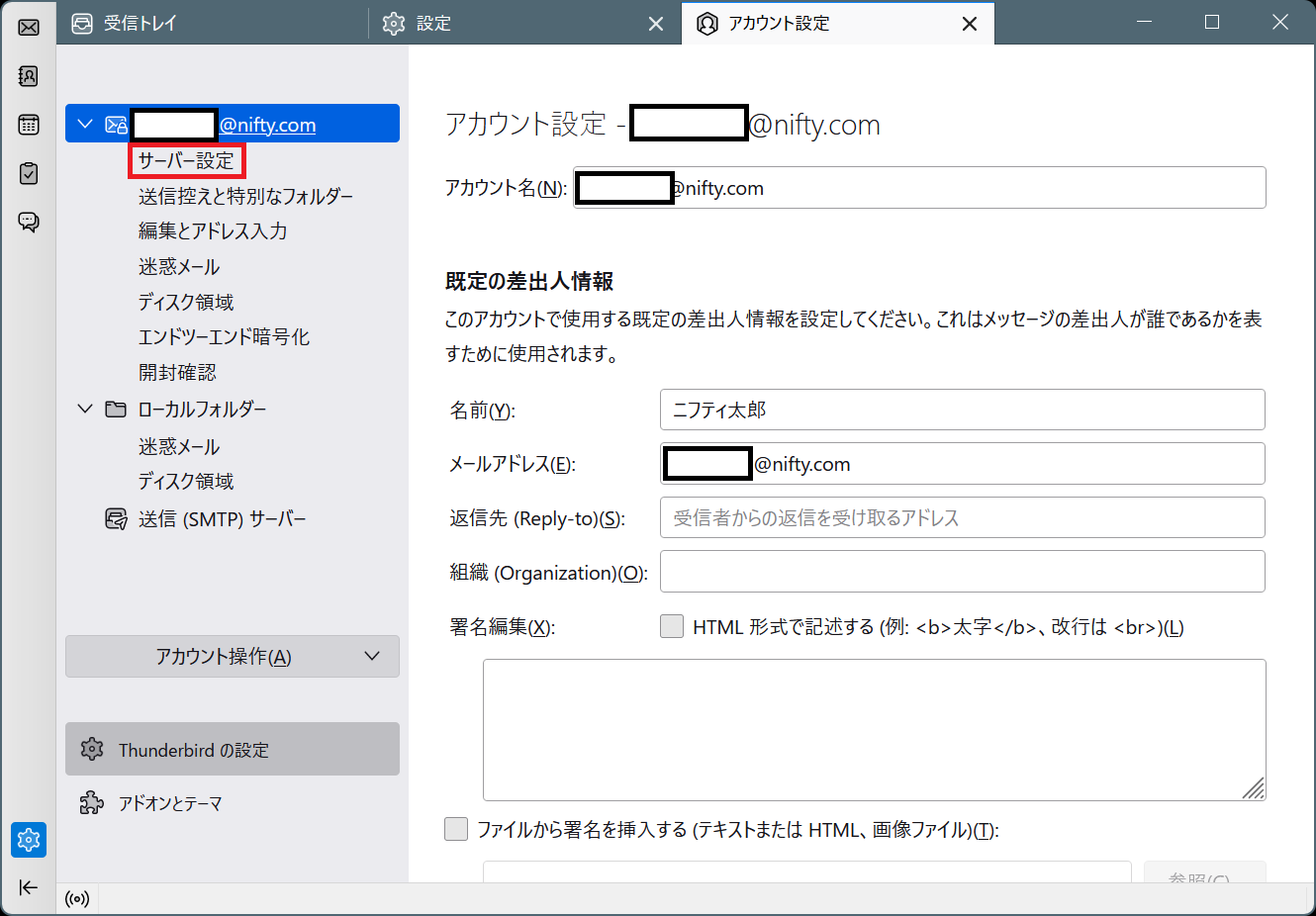The height and width of the screenshot is (916, 1316).
Task: Click the 名前 input field
Action: coord(962,410)
